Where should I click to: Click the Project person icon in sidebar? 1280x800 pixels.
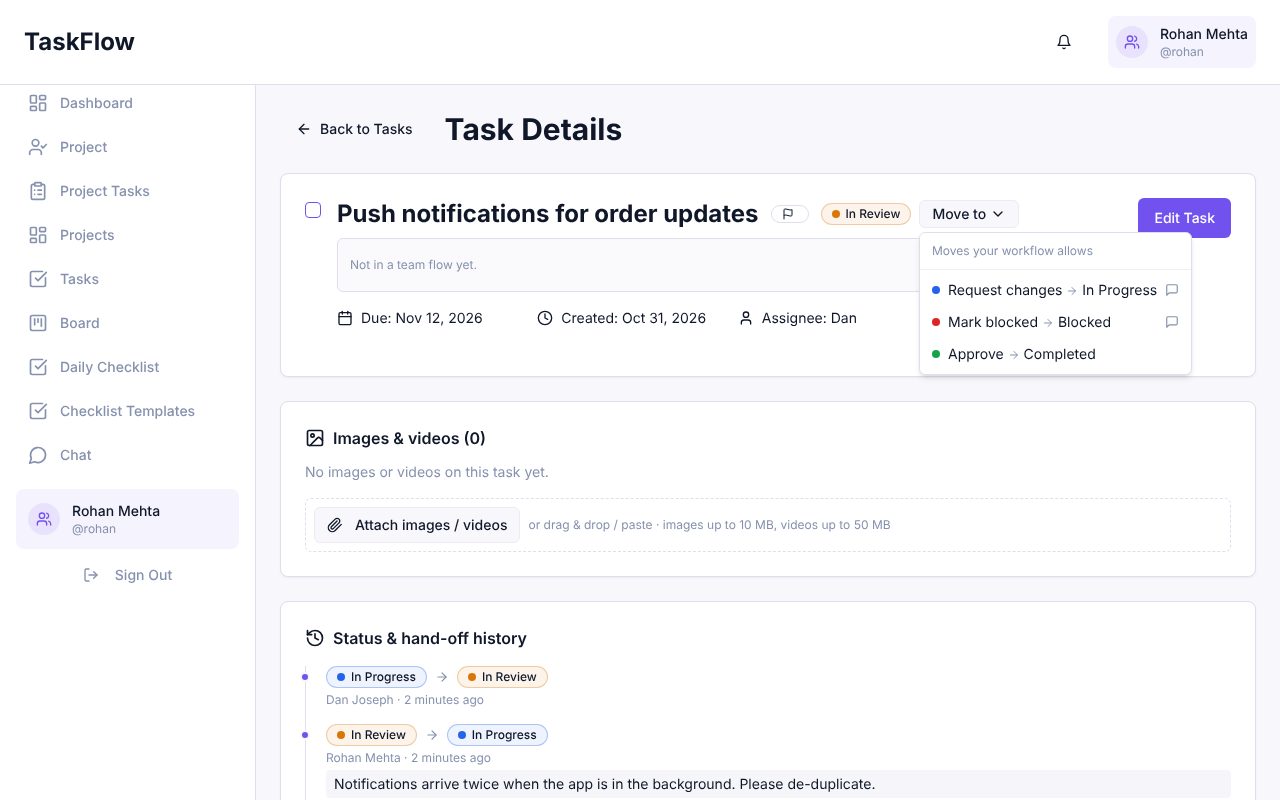[x=38, y=147]
